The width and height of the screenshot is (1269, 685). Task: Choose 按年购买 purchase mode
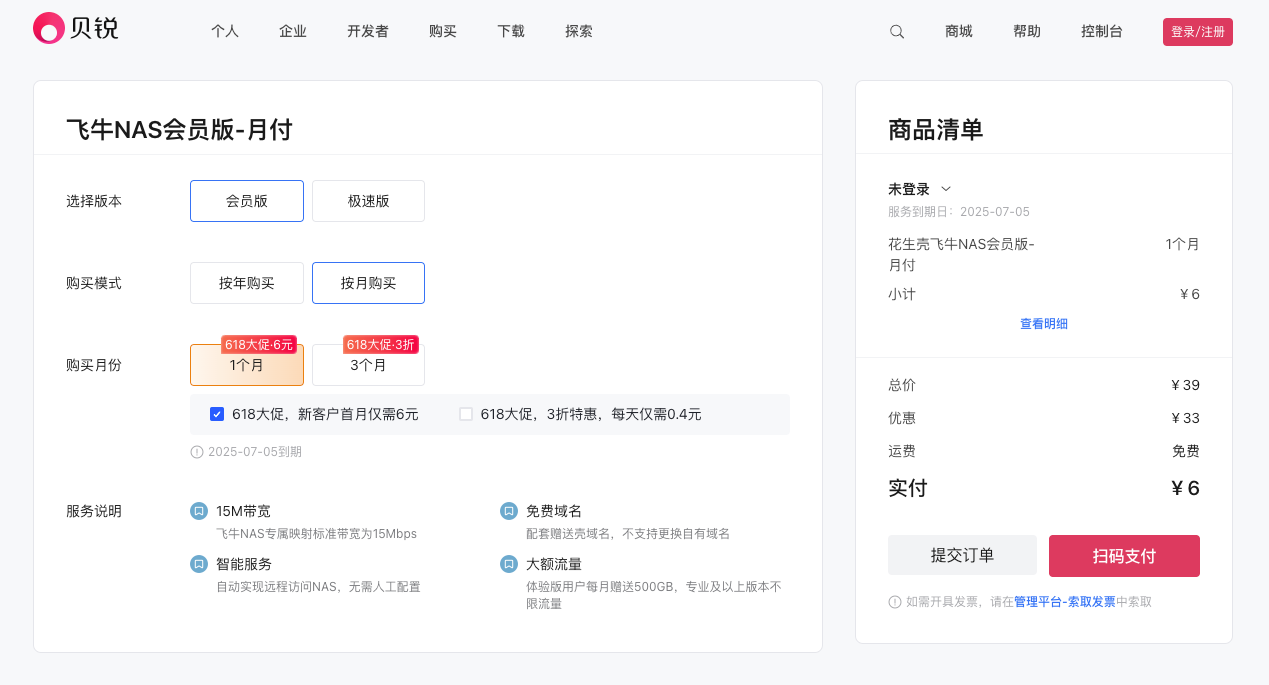(x=247, y=283)
